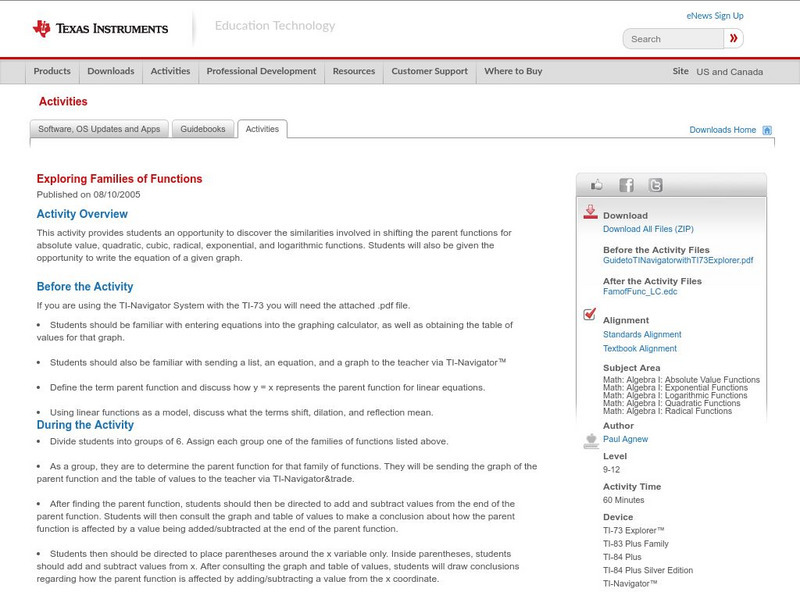Click 'Published on 08/10/2005' text
Image resolution: width=800 pixels, height=592 pixels.
88,194
